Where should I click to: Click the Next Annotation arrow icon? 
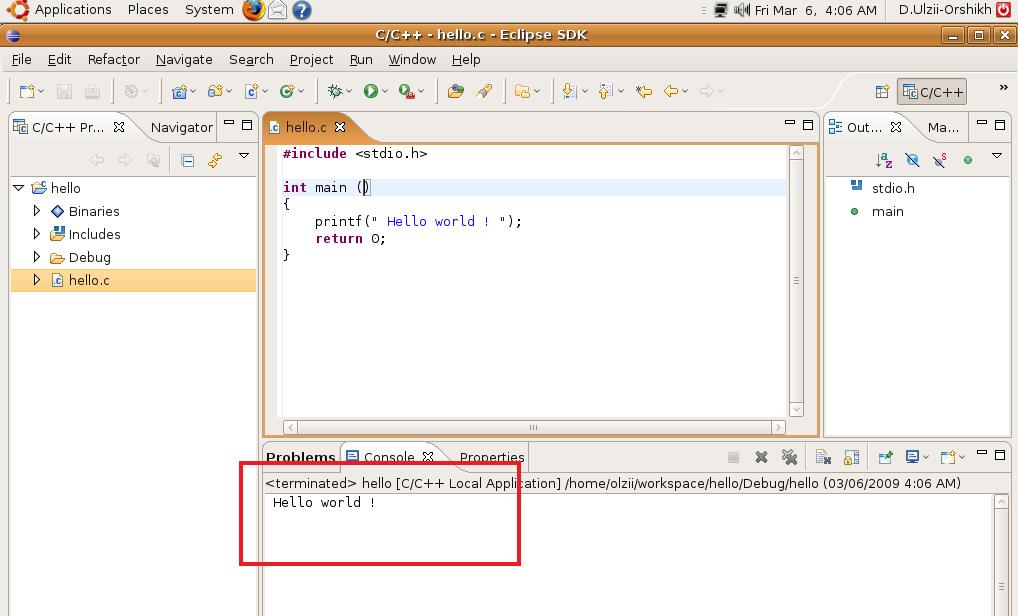(x=569, y=92)
